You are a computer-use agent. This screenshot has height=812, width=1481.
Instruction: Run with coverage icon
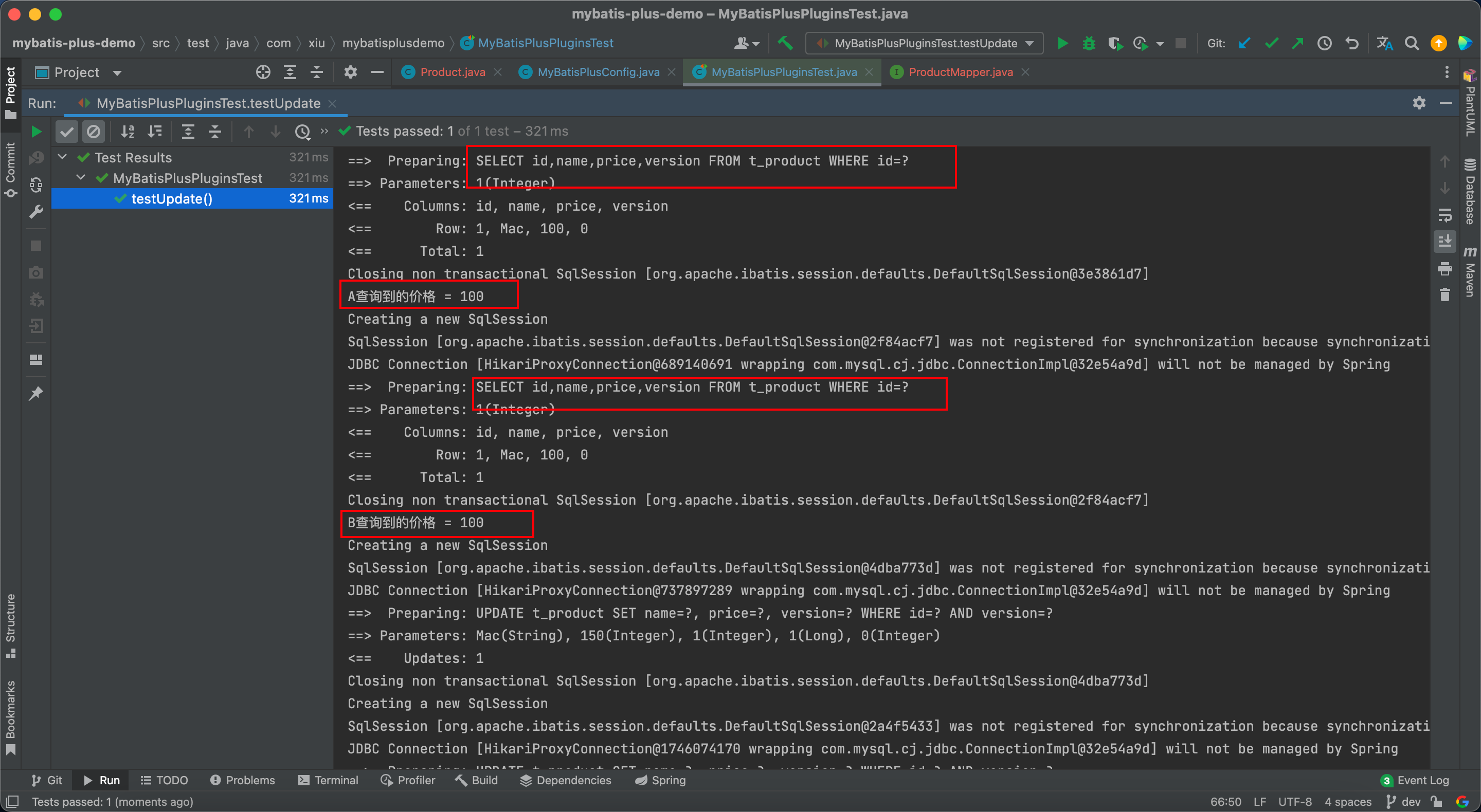pyautogui.click(x=1115, y=43)
